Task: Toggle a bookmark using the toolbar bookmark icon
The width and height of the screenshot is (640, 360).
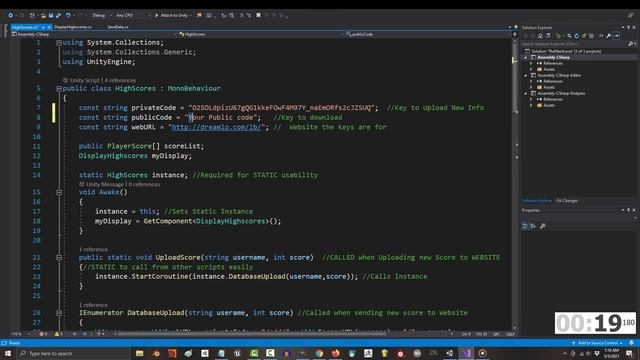Action: point(258,15)
